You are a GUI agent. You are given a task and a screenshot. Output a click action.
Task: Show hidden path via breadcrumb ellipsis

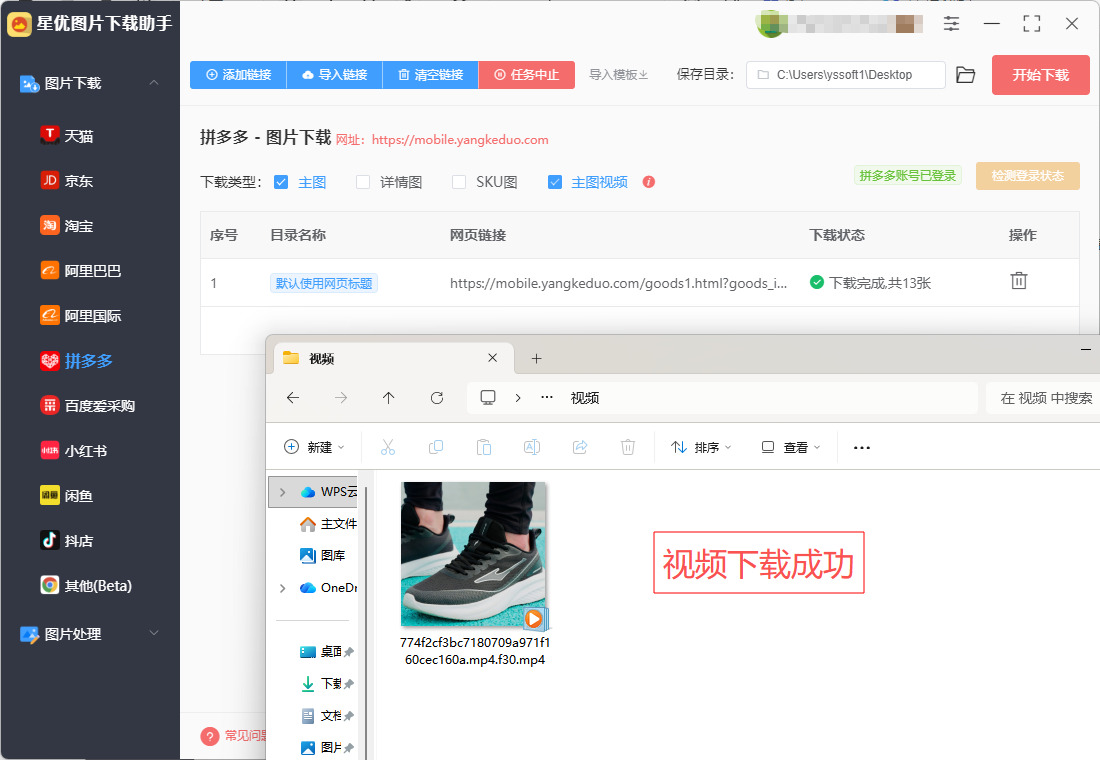[x=546, y=398]
